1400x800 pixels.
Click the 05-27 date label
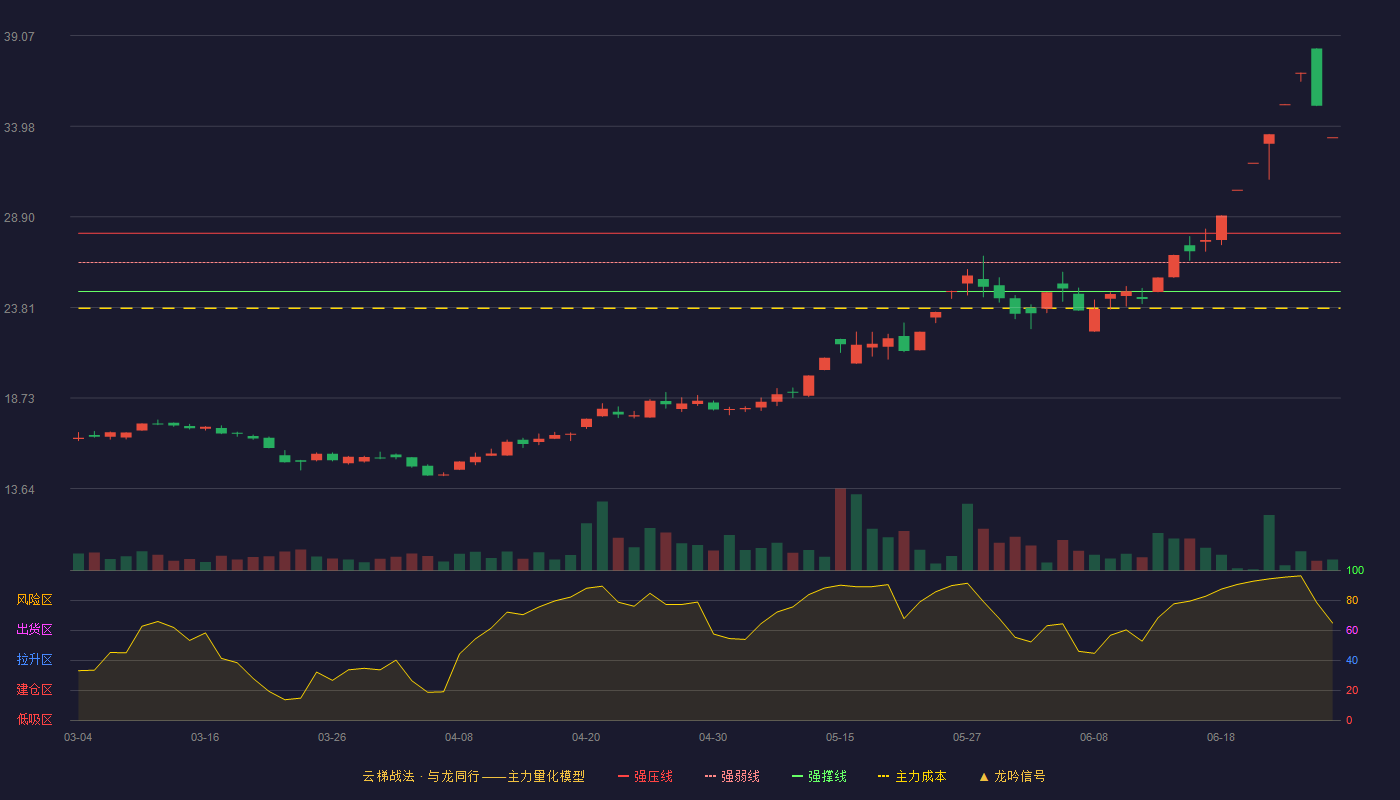pyautogui.click(x=967, y=737)
